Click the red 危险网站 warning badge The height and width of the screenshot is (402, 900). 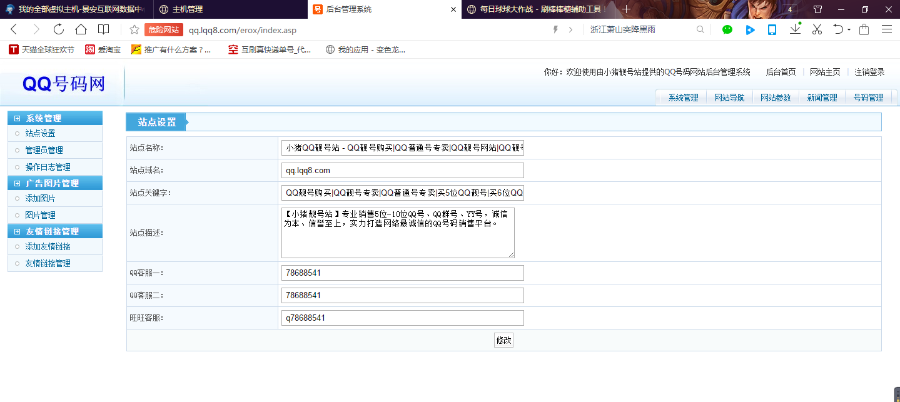click(163, 30)
